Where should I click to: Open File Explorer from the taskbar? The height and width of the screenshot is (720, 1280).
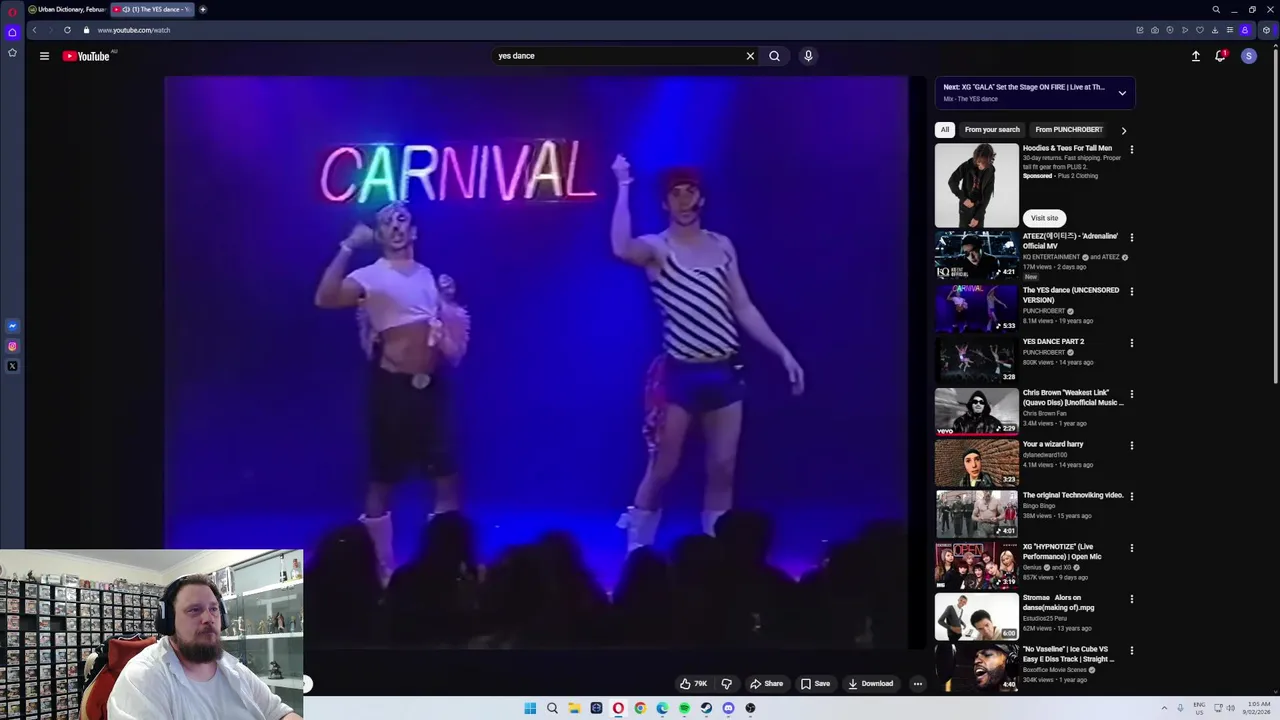click(574, 708)
